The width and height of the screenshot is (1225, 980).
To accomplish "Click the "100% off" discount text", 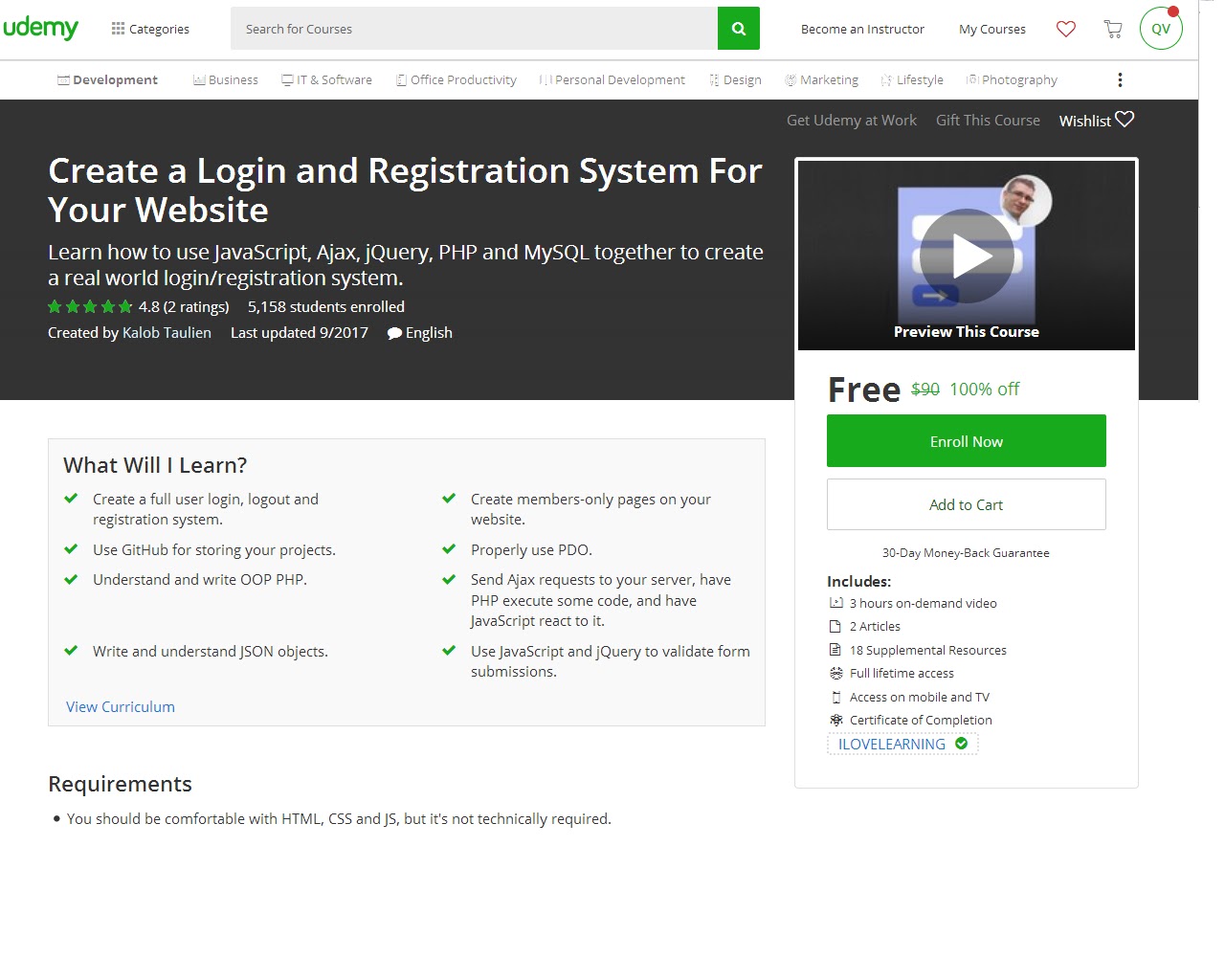I will (985, 390).
